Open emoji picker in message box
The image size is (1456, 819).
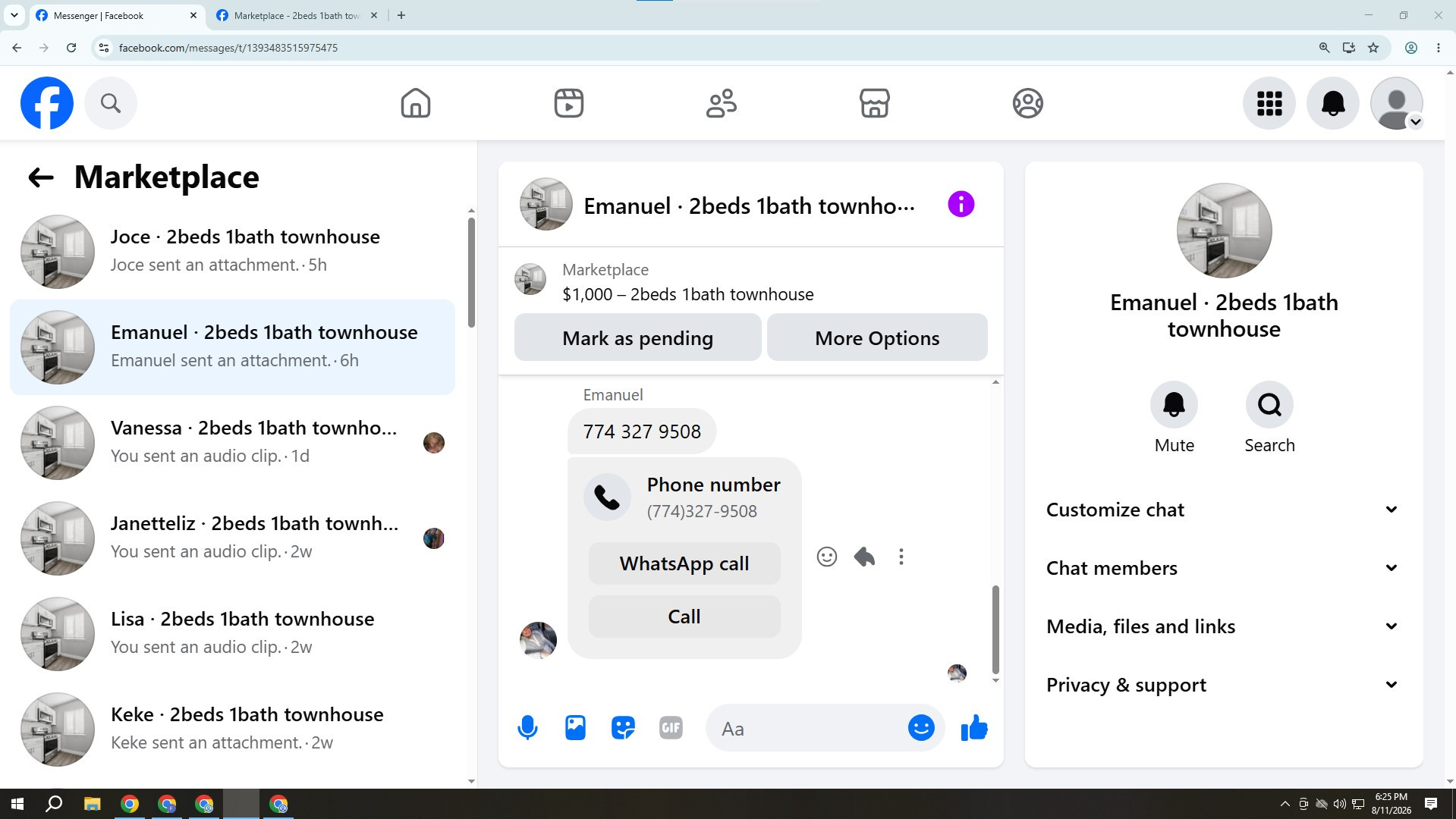click(922, 729)
